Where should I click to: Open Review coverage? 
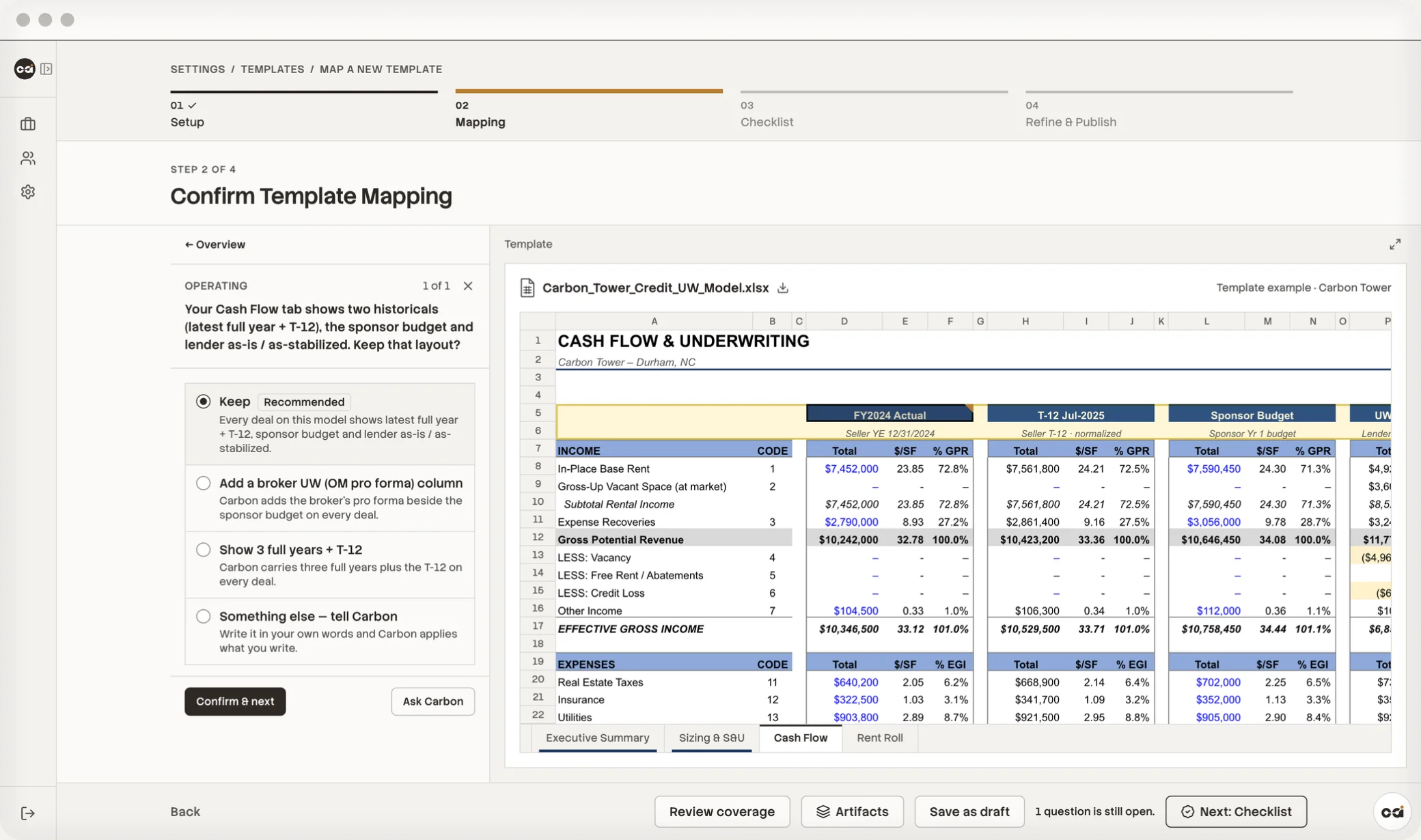[x=722, y=812]
